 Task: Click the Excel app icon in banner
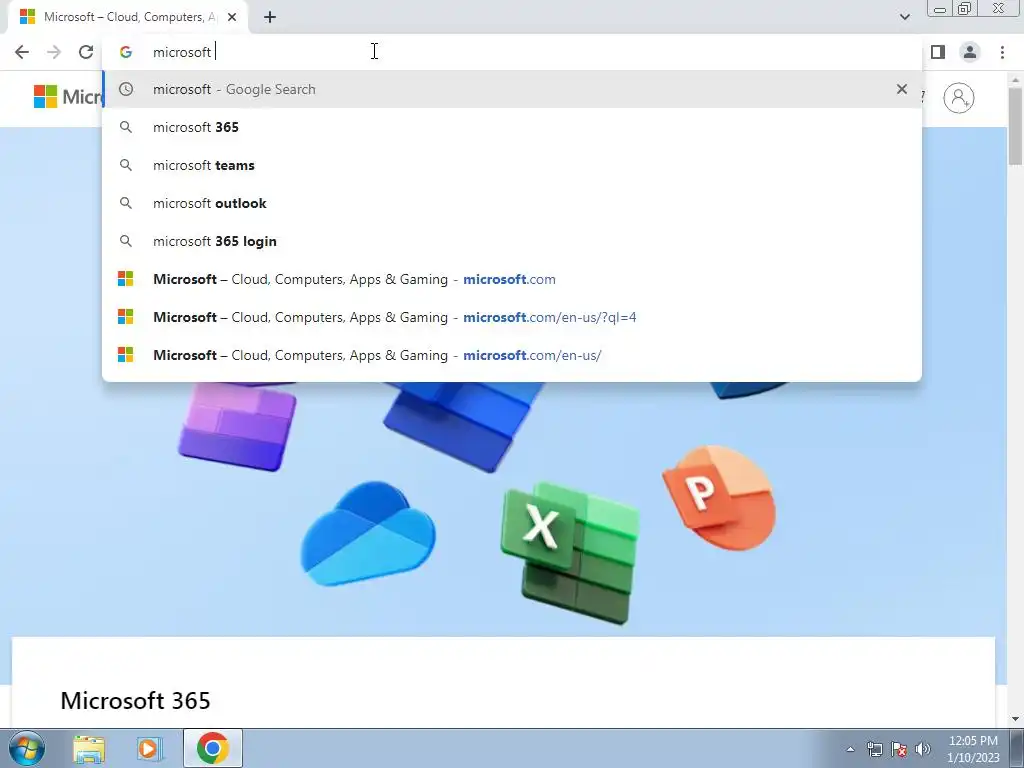(x=570, y=553)
